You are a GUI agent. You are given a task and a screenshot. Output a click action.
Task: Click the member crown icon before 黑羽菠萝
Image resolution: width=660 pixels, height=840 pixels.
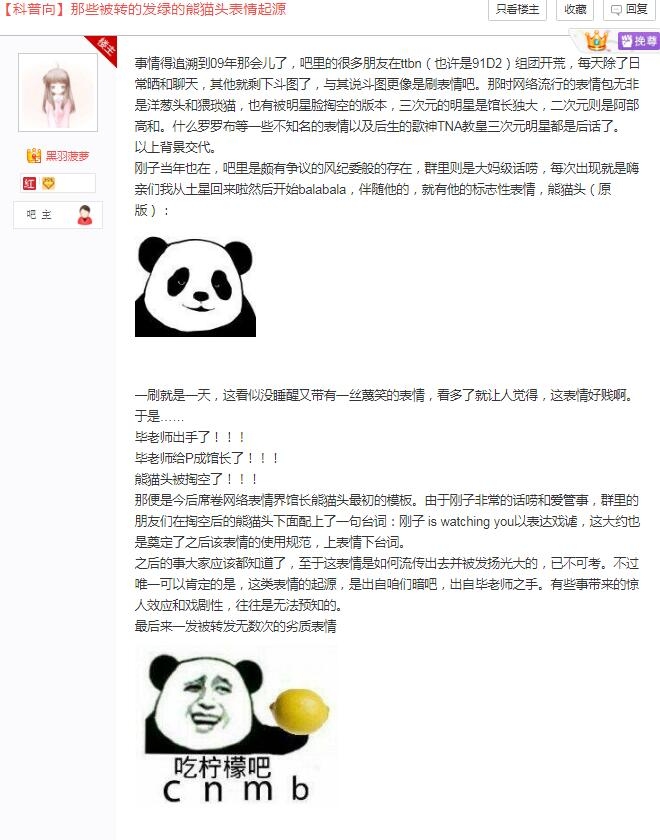click(x=34, y=155)
